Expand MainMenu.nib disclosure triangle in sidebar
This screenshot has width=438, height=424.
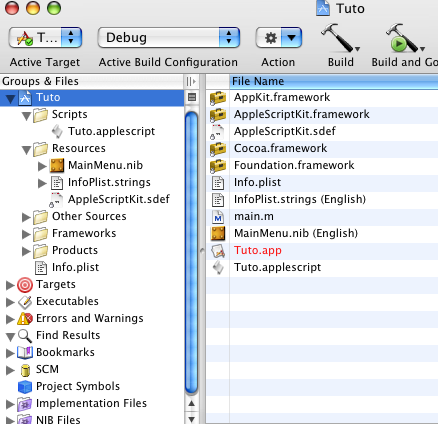42,166
